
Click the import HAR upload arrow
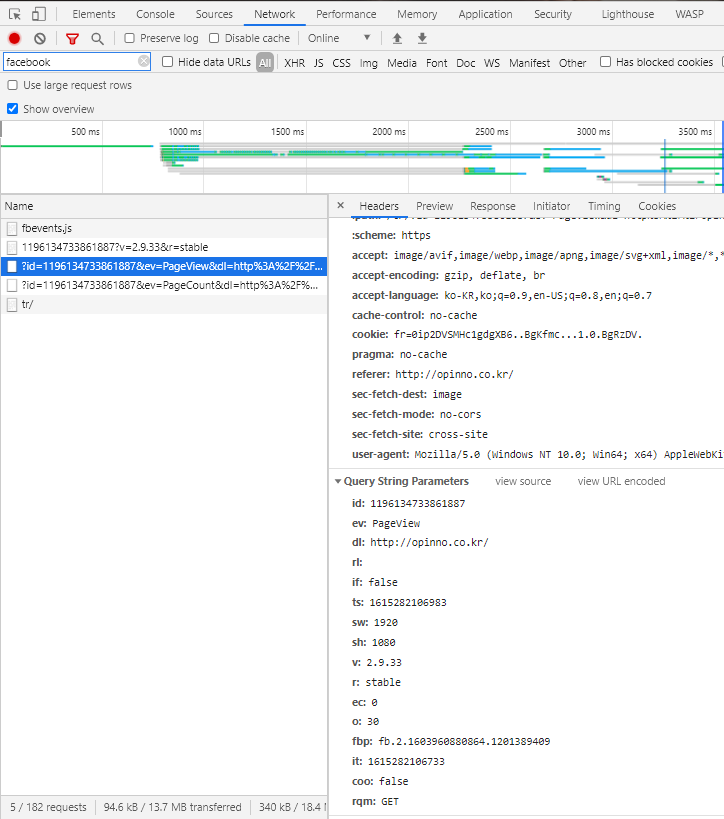tap(397, 38)
